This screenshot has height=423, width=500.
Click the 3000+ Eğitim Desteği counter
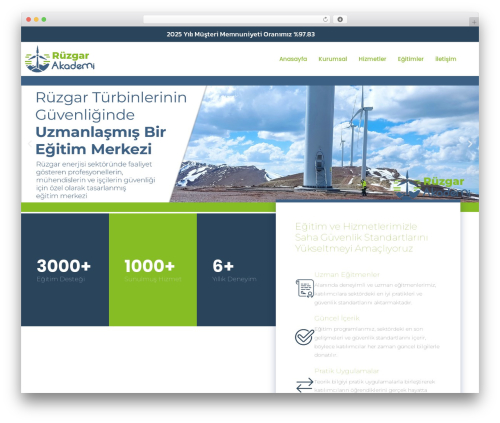click(x=64, y=270)
